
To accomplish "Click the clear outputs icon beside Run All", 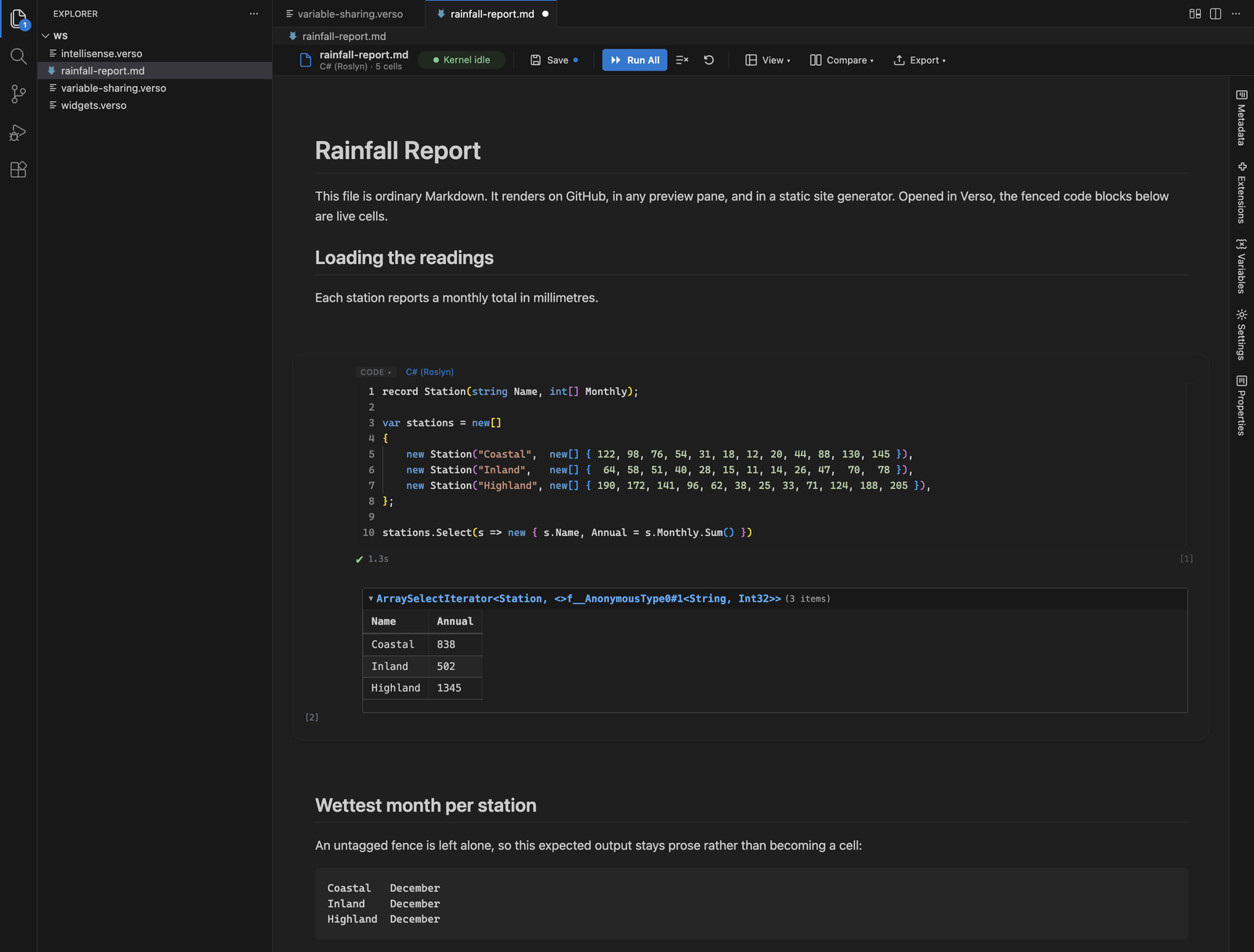I will (x=682, y=60).
